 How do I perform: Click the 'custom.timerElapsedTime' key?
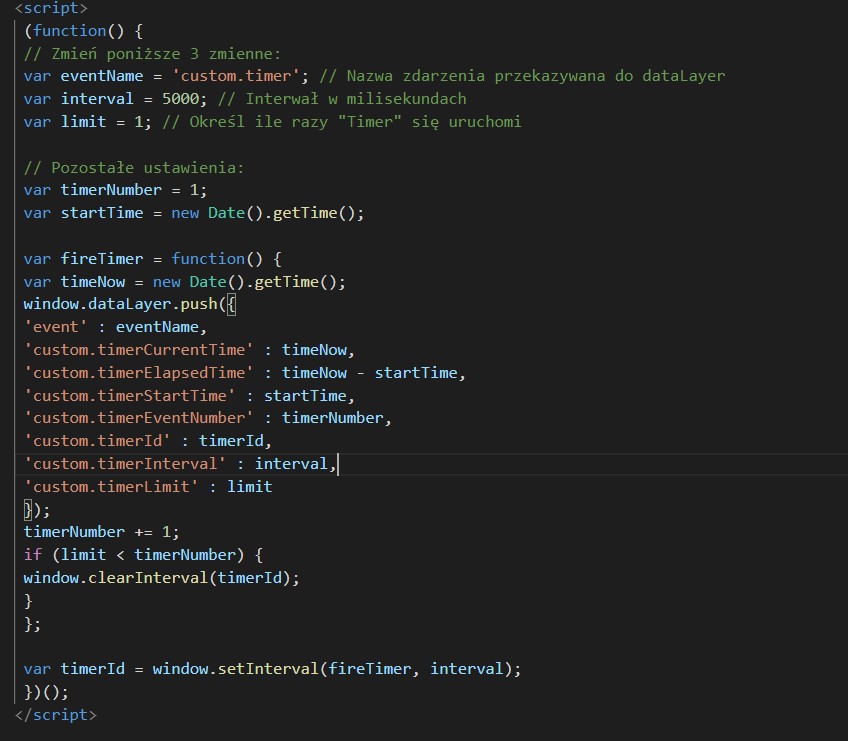coord(138,373)
